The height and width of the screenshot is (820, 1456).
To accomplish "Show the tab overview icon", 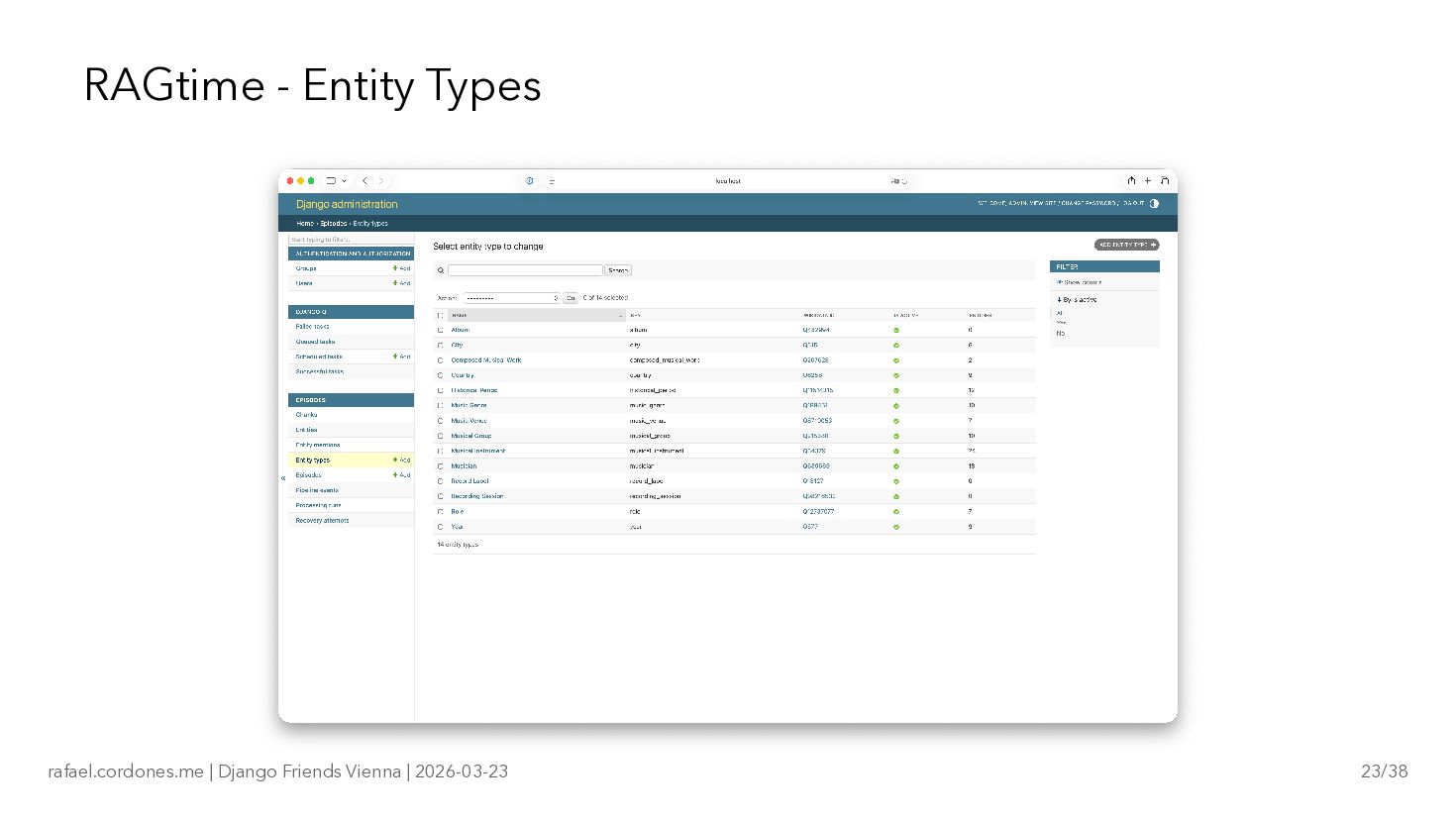I will [1165, 180].
